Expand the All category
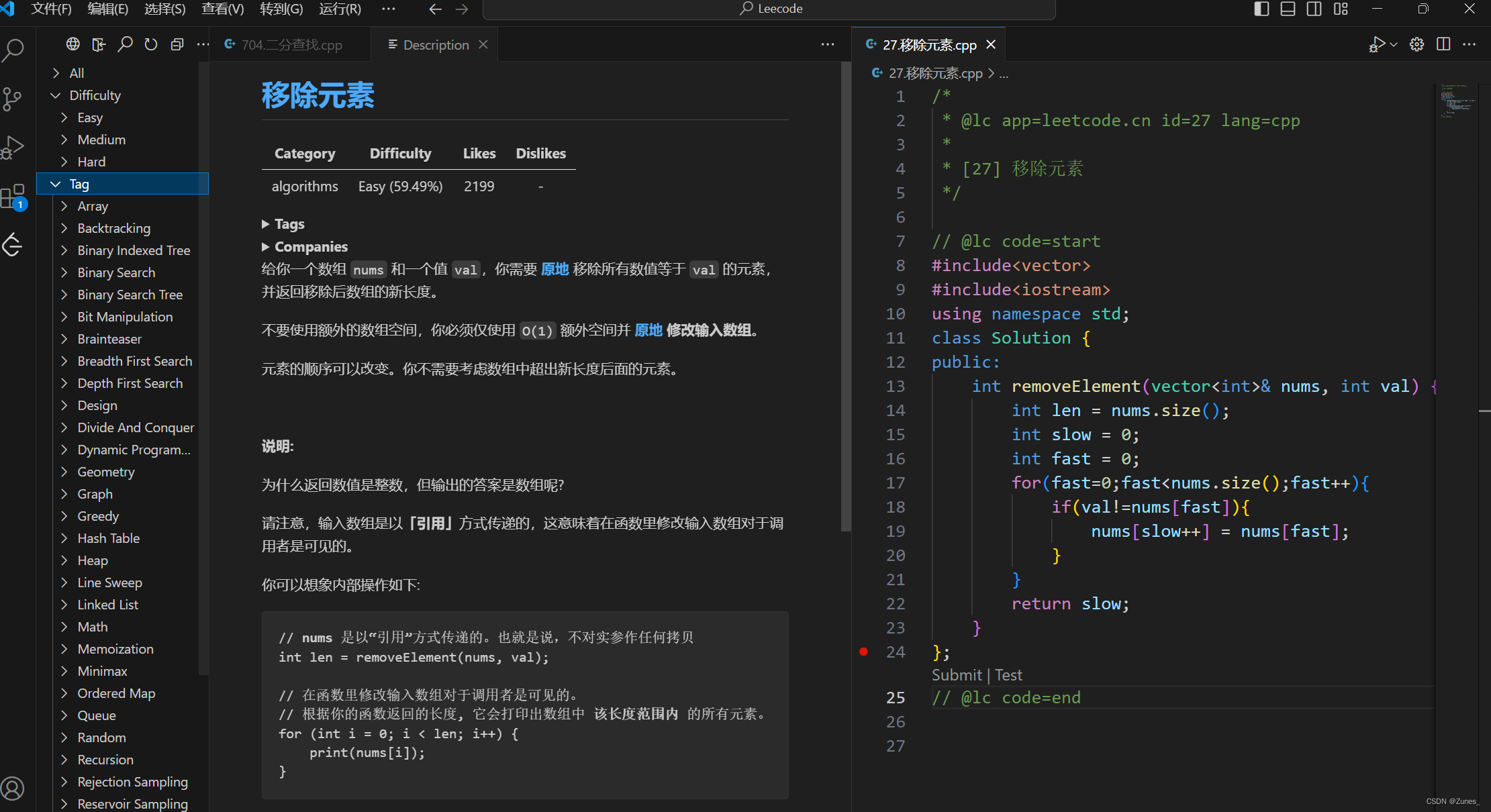Viewport: 1491px width, 812px height. (x=121, y=73)
